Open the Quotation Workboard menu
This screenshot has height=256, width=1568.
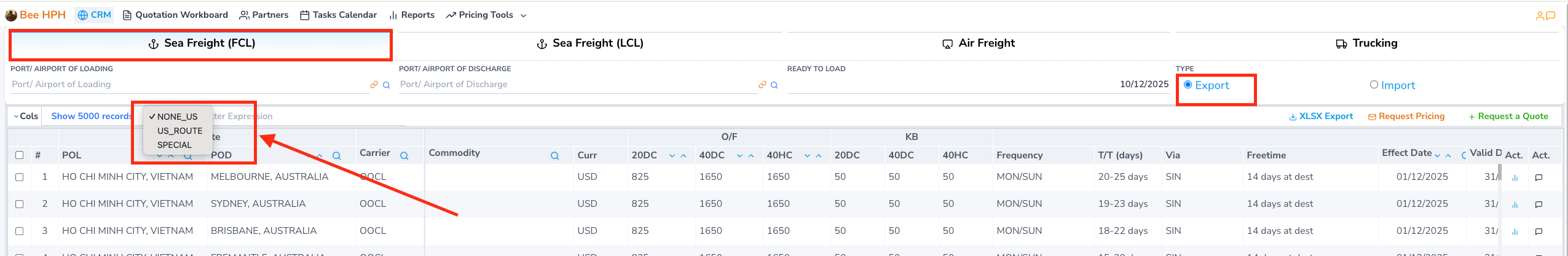click(x=175, y=15)
